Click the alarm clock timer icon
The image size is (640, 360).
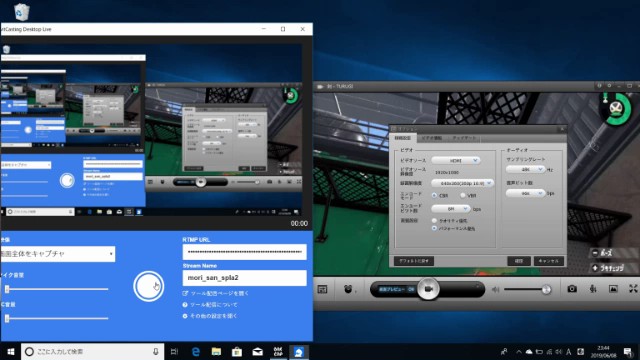tap(348, 289)
